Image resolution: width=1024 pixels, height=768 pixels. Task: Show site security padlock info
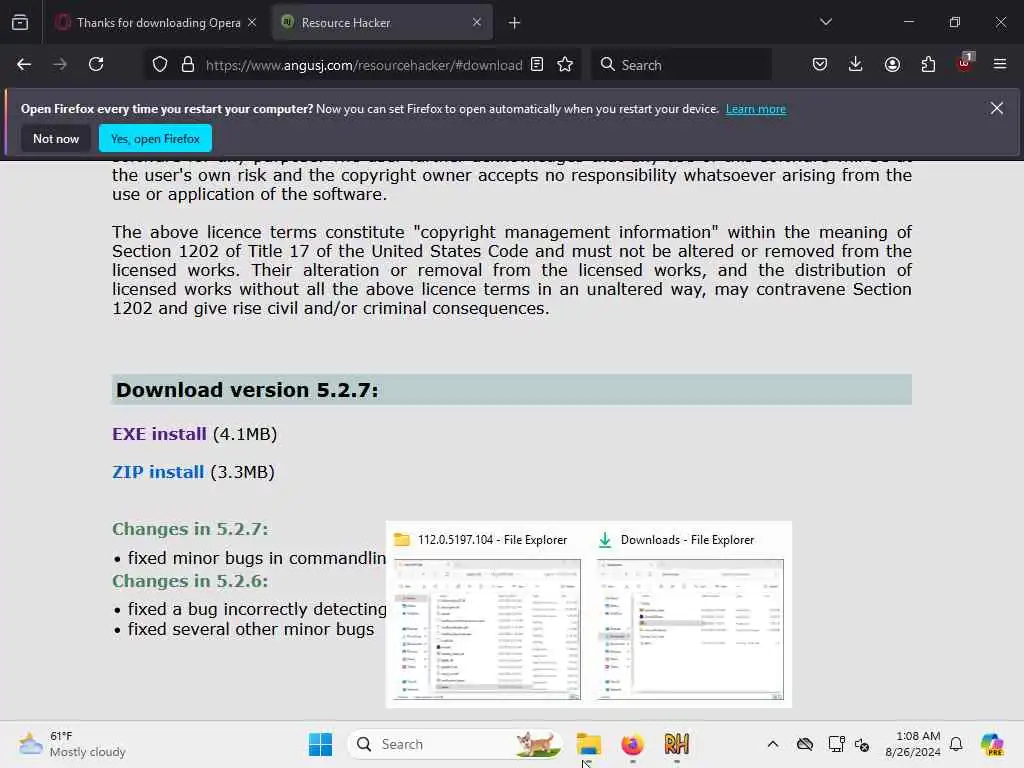[188, 65]
